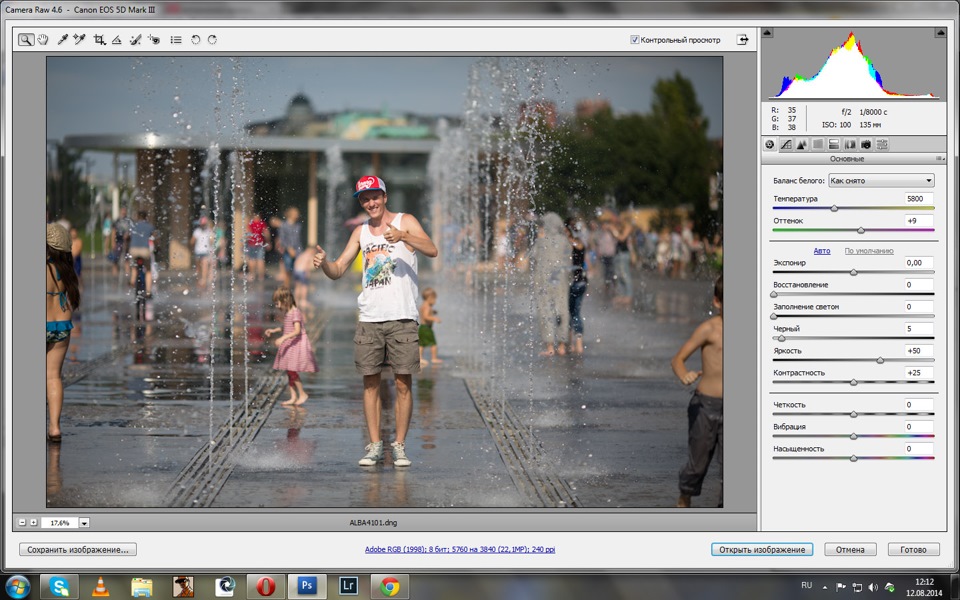960x600 pixels.
Task: Click the Экспонир exposure slider handle
Action: 853,272
